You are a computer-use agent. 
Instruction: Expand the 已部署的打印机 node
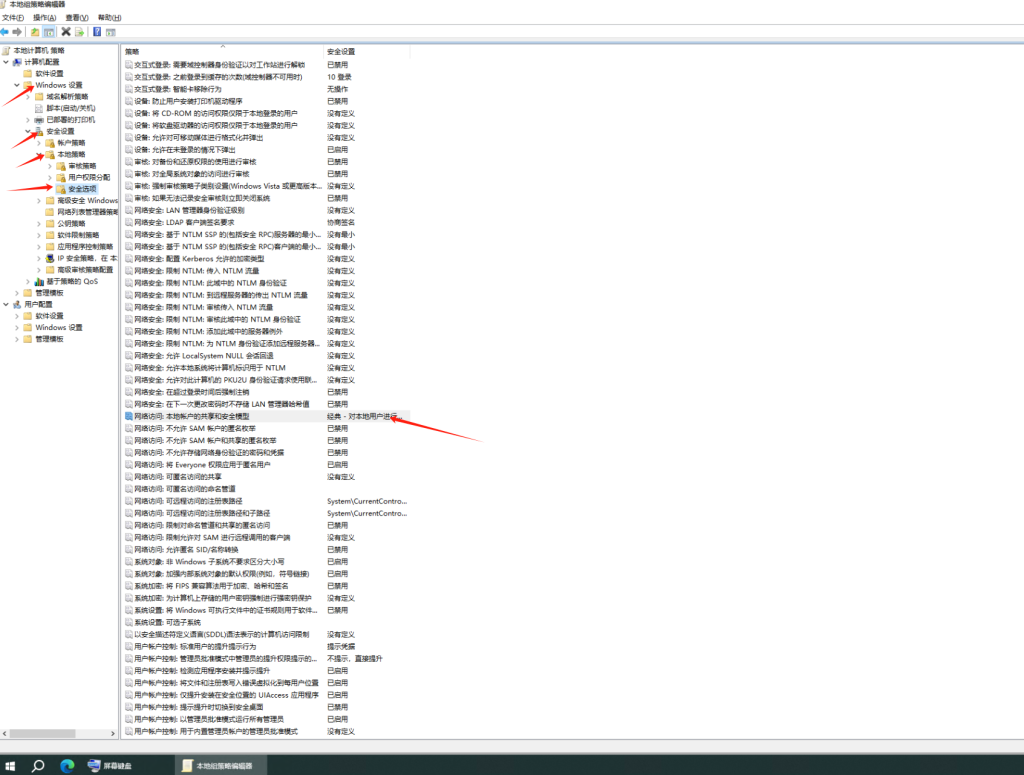click(28, 119)
